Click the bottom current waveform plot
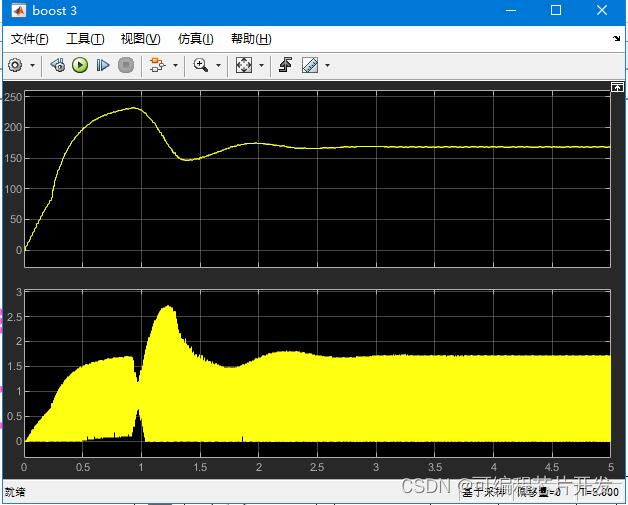This screenshot has width=628, height=505. (317, 374)
